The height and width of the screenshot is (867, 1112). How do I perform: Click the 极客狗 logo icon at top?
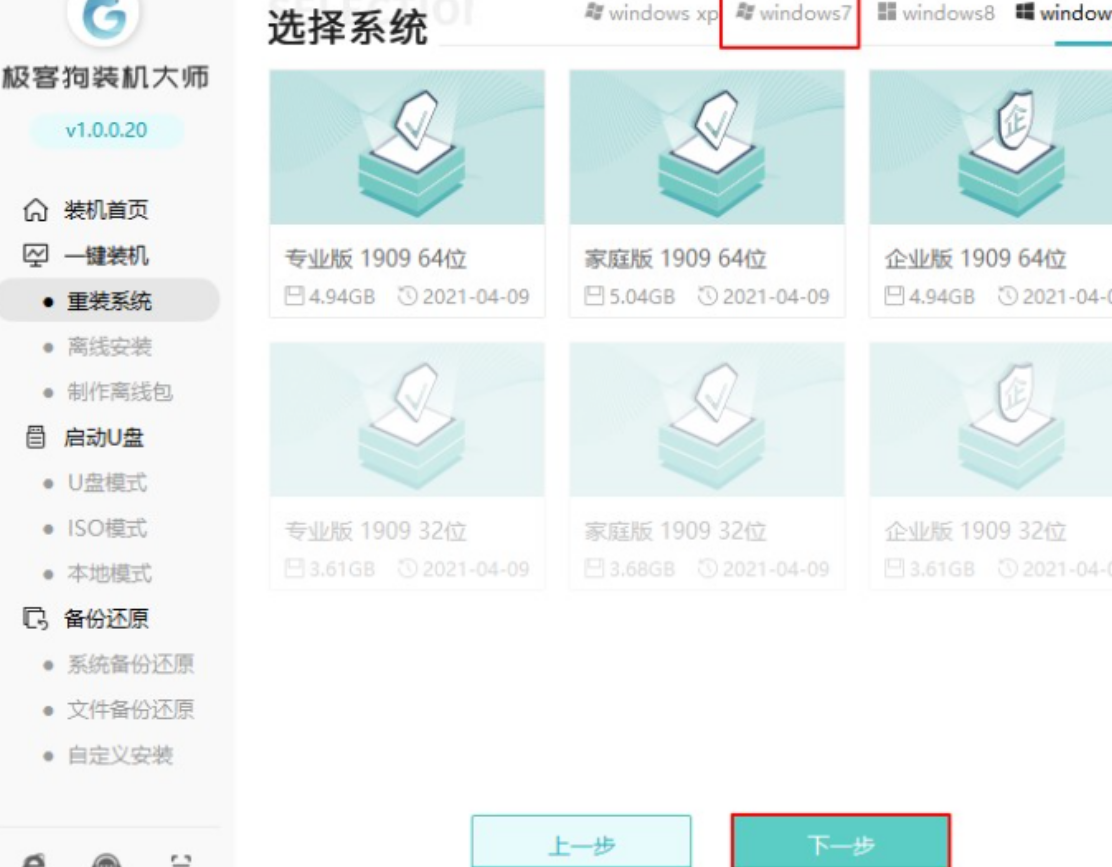pos(106,18)
